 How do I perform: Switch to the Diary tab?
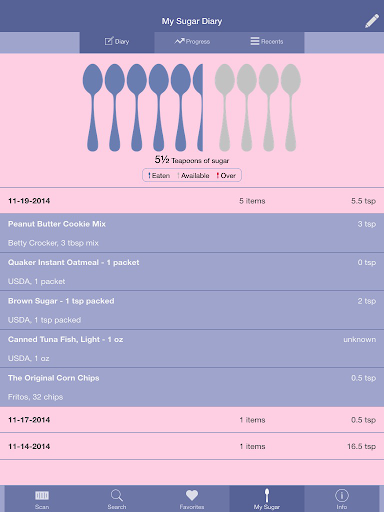point(117,42)
